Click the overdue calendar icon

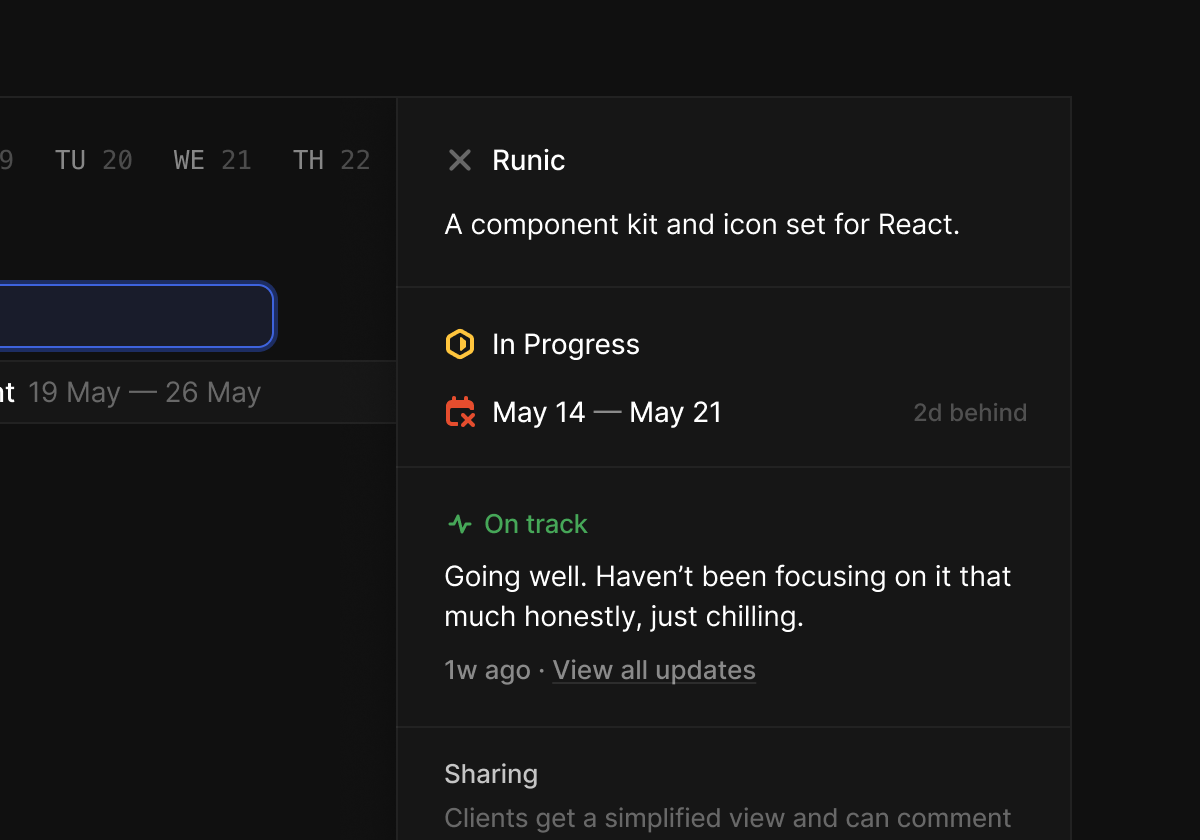pyautogui.click(x=460, y=412)
